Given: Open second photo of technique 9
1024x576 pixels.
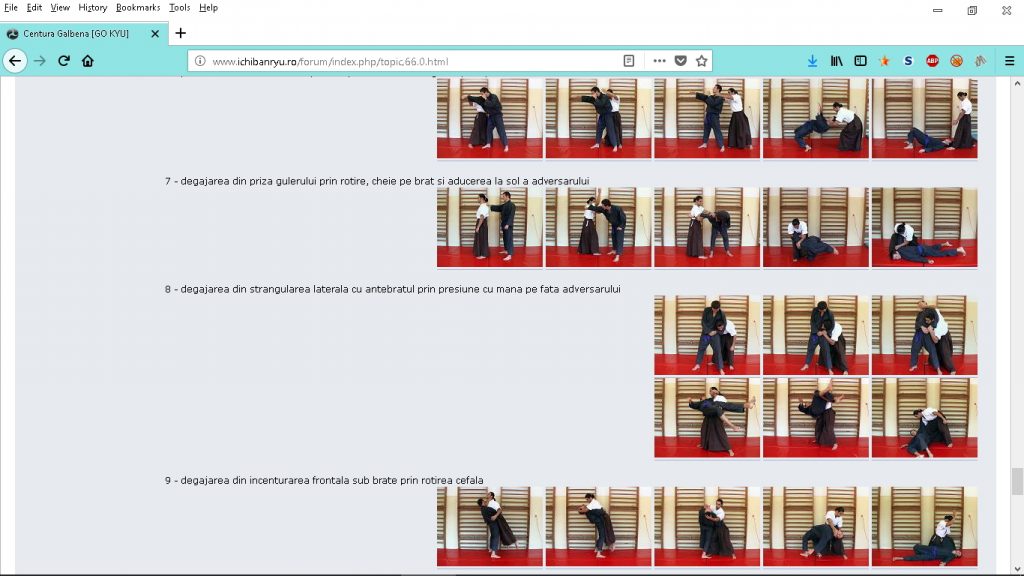Looking at the screenshot, I should 598,526.
